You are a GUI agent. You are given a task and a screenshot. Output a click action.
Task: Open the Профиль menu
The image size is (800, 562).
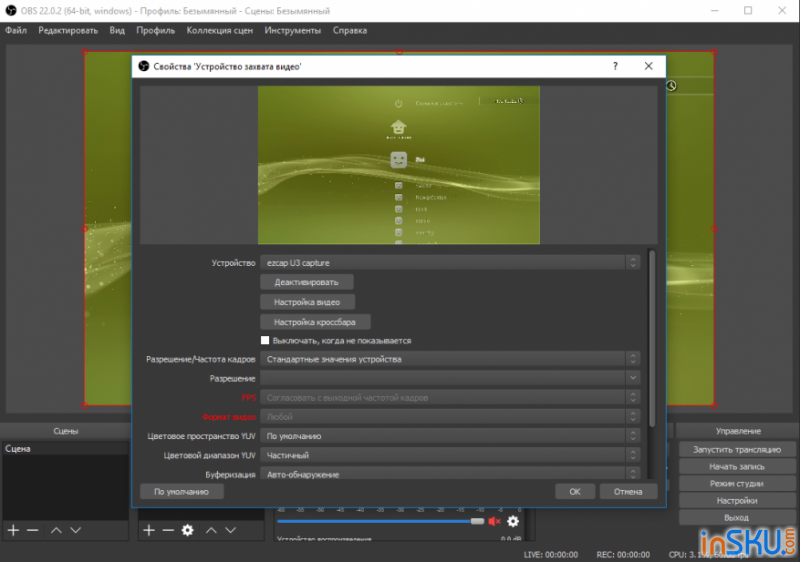point(156,31)
